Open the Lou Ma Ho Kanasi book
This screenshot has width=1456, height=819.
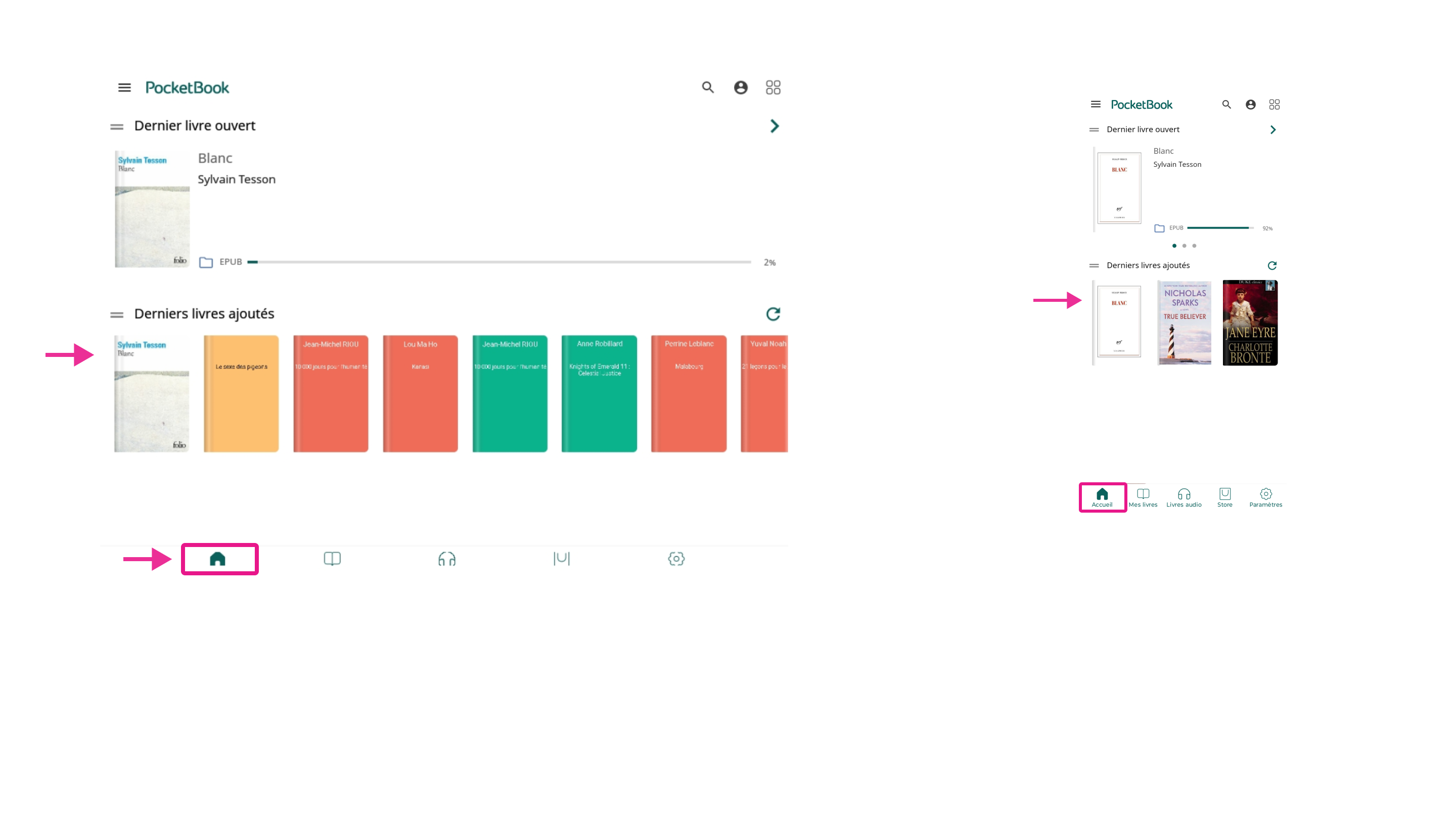pyautogui.click(x=420, y=393)
